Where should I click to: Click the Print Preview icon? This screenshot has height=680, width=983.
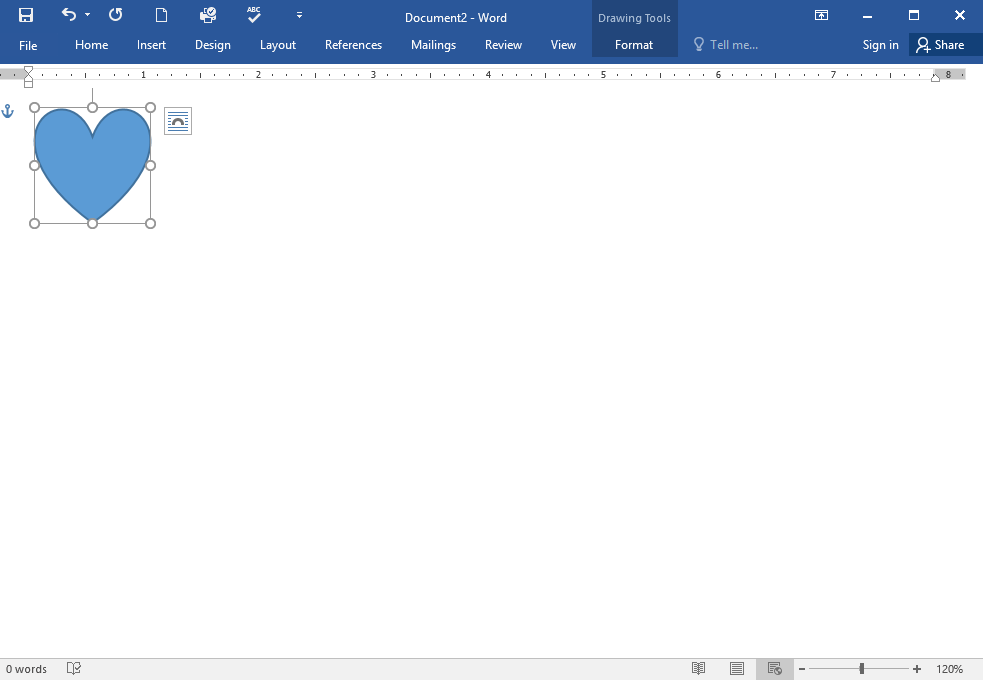click(x=208, y=15)
